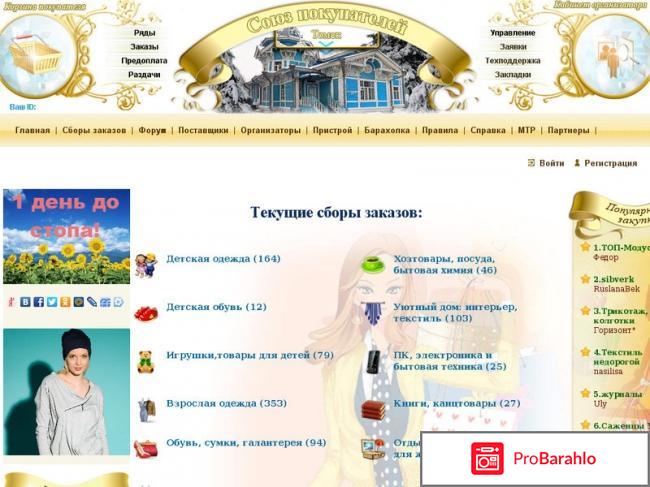The width and height of the screenshot is (650, 487).
Task: Open category Книги, канцтовары (27)
Action: 457,403
